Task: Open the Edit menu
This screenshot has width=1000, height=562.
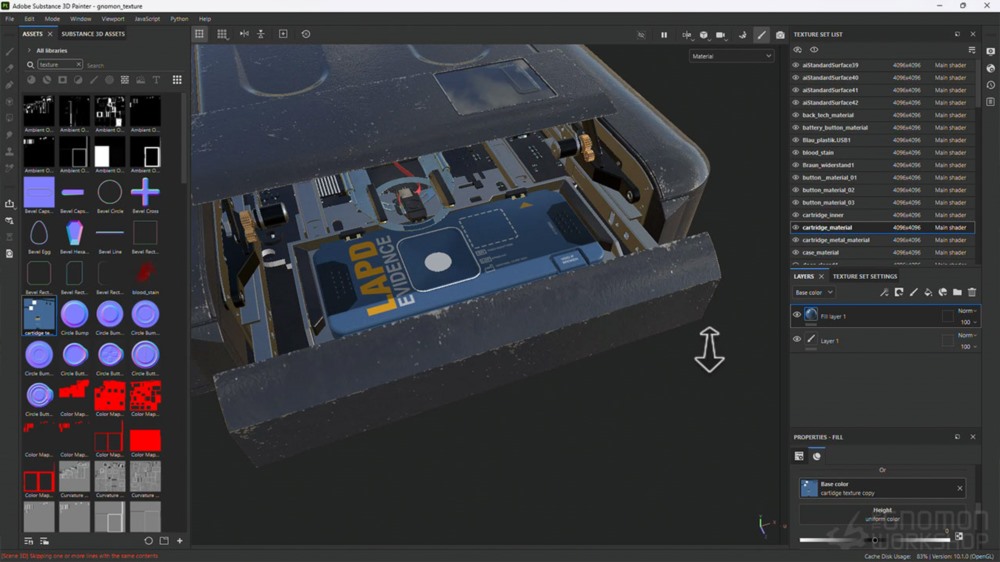Action: pyautogui.click(x=29, y=18)
